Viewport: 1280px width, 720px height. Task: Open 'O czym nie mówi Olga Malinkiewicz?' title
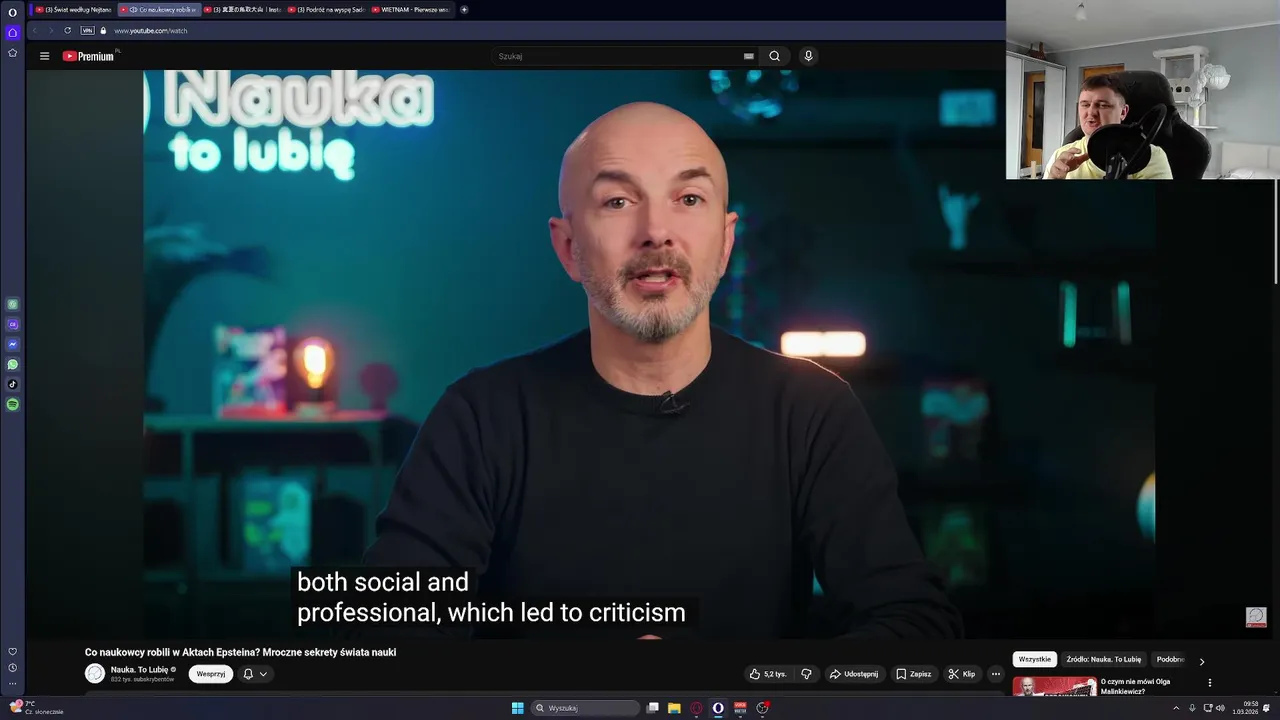[x=1135, y=687]
